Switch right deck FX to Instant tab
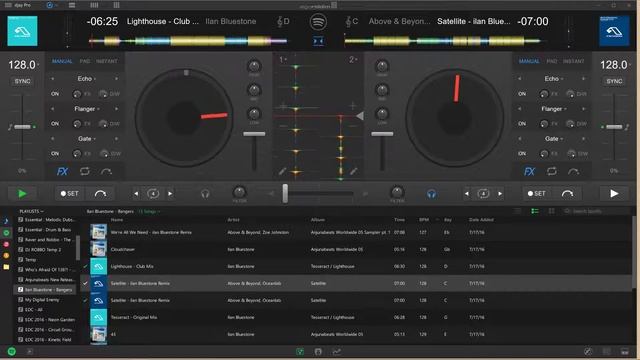Screen dimensions: 640x360 (573, 61)
